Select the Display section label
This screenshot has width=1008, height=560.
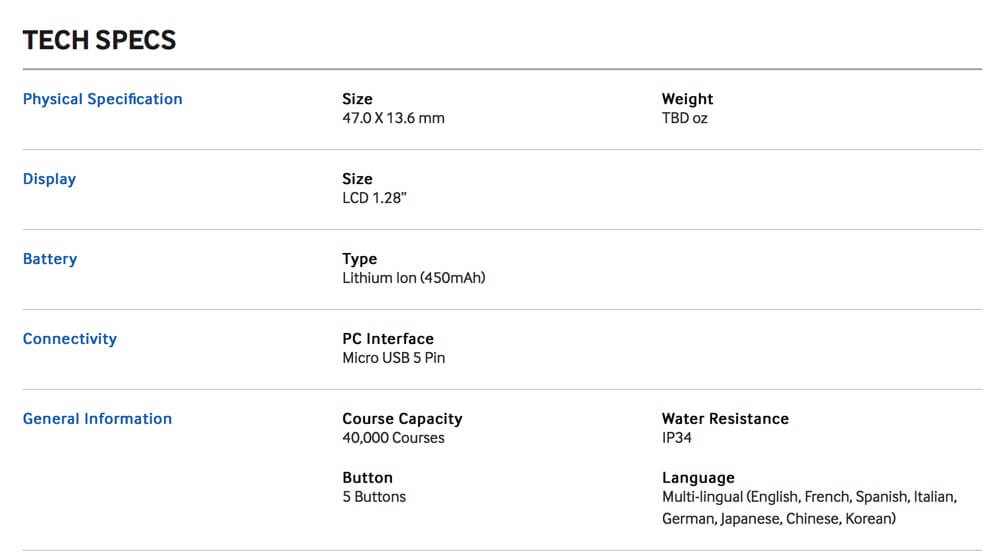(49, 179)
